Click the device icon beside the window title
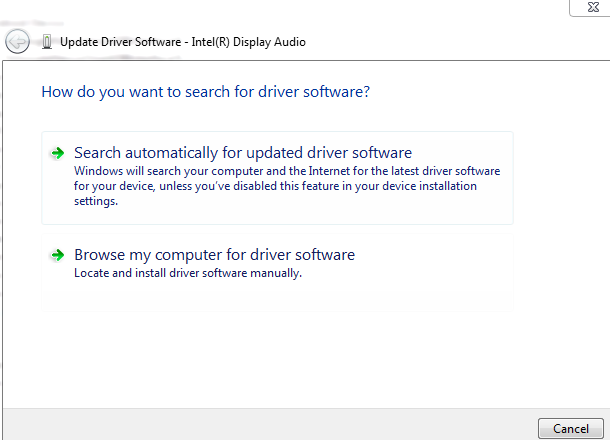610x440 pixels. point(47,42)
